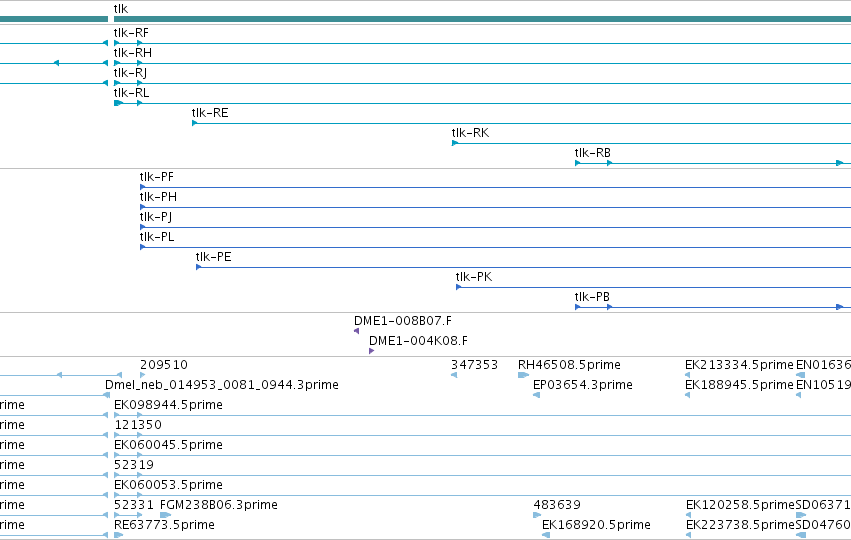851x540 pixels.
Task: Click the purple arrow under DME1-004K08.F
Action: [372, 351]
